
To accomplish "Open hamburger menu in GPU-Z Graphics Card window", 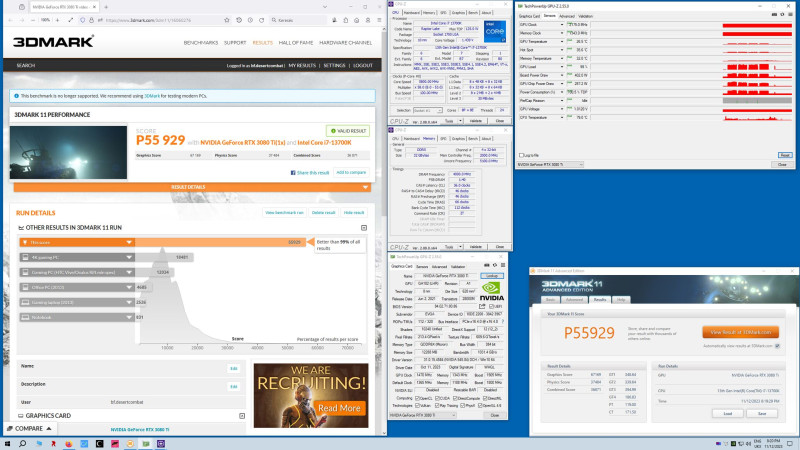I will pos(503,265).
